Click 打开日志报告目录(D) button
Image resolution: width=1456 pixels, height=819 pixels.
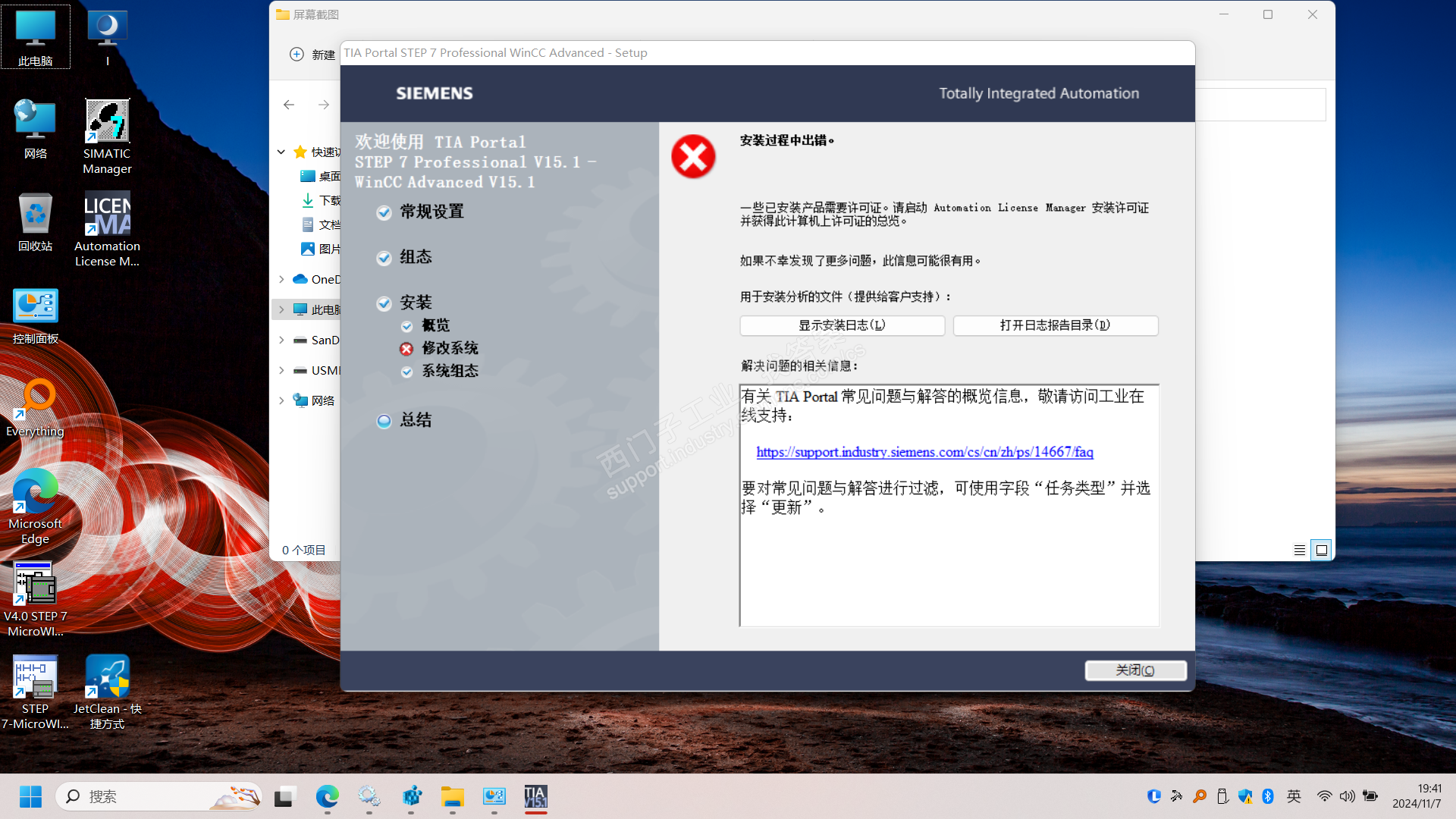pos(1055,325)
